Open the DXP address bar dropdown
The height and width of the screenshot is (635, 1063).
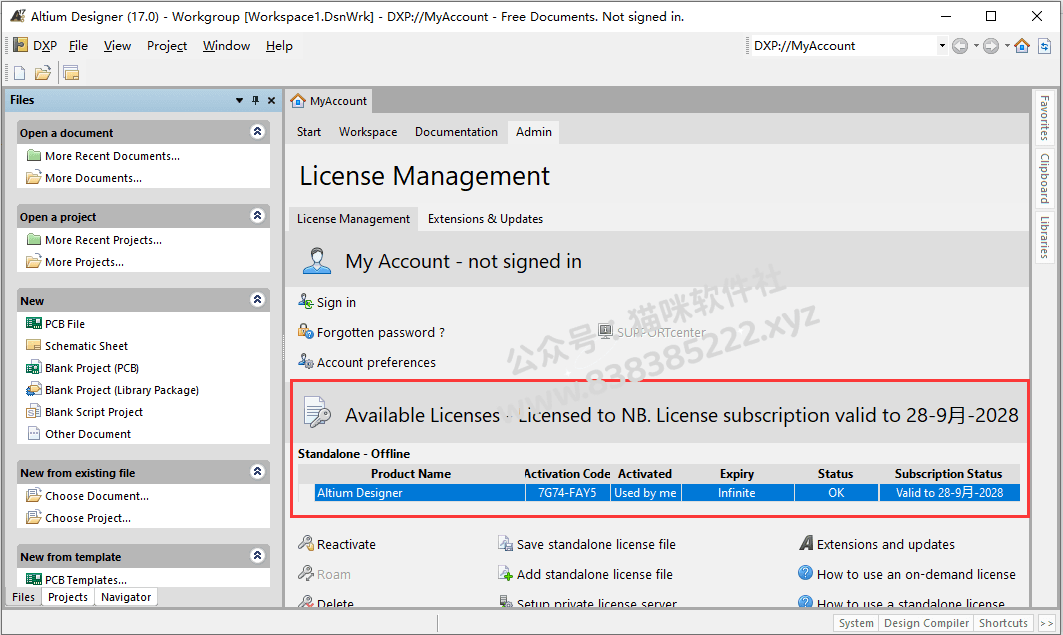tap(942, 45)
